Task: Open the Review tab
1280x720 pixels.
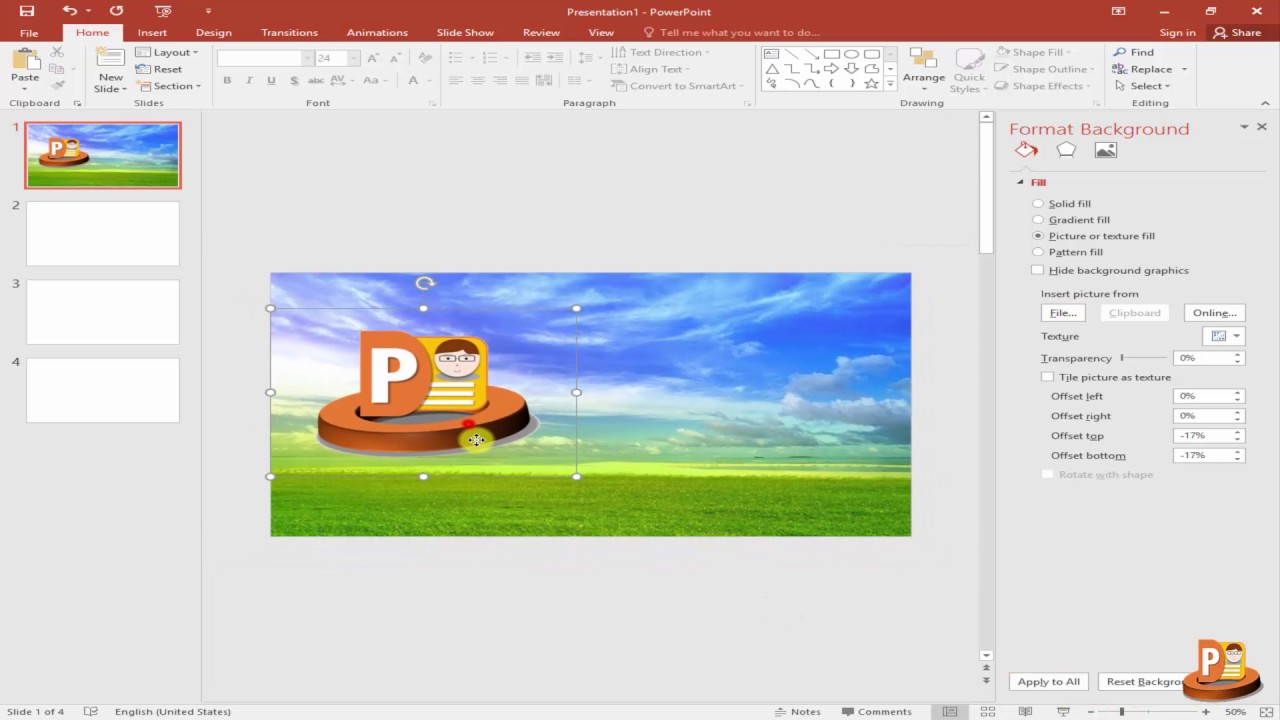Action: tap(541, 33)
